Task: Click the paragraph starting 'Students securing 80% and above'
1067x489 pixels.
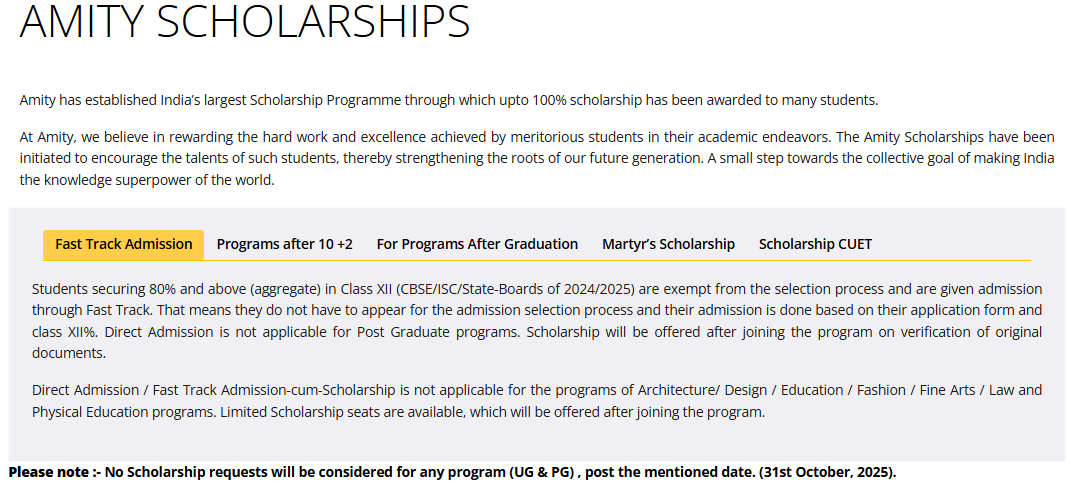Action: (x=537, y=321)
